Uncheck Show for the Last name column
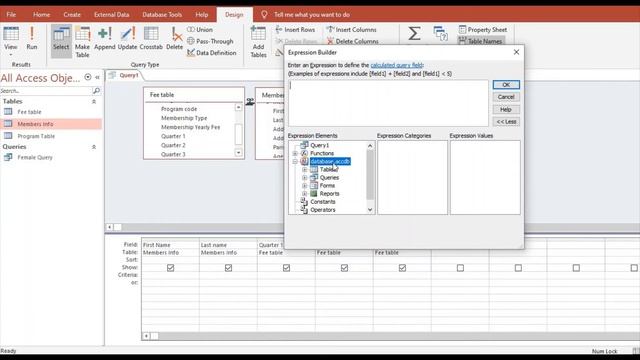 [229, 268]
